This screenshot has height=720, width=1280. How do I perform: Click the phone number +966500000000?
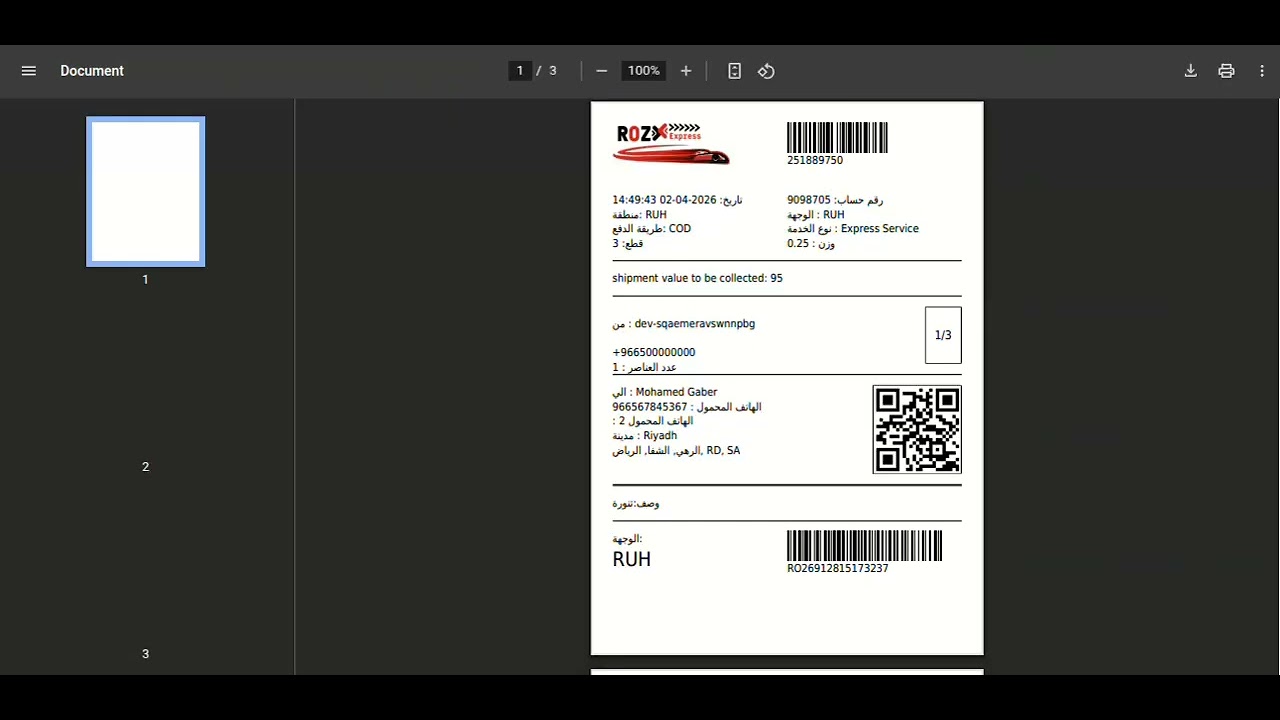point(654,352)
